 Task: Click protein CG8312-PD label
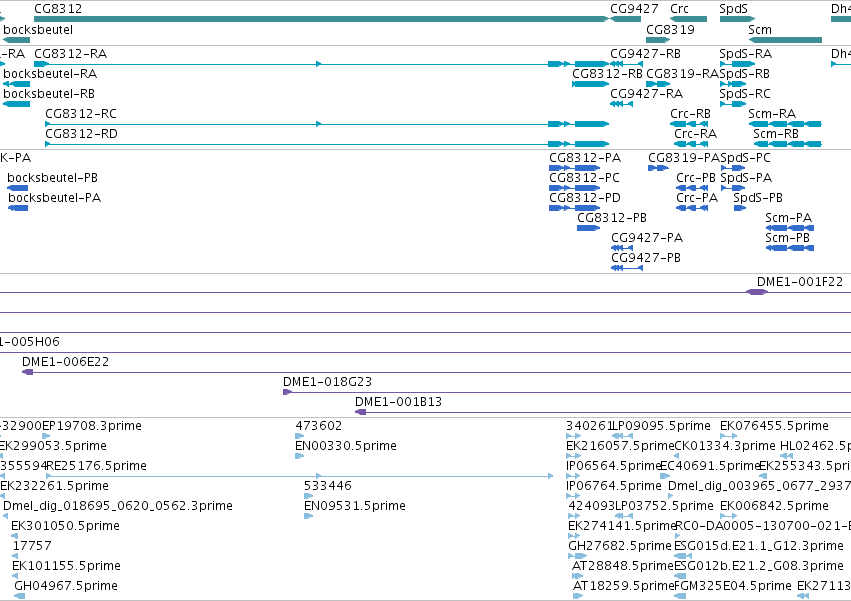585,198
